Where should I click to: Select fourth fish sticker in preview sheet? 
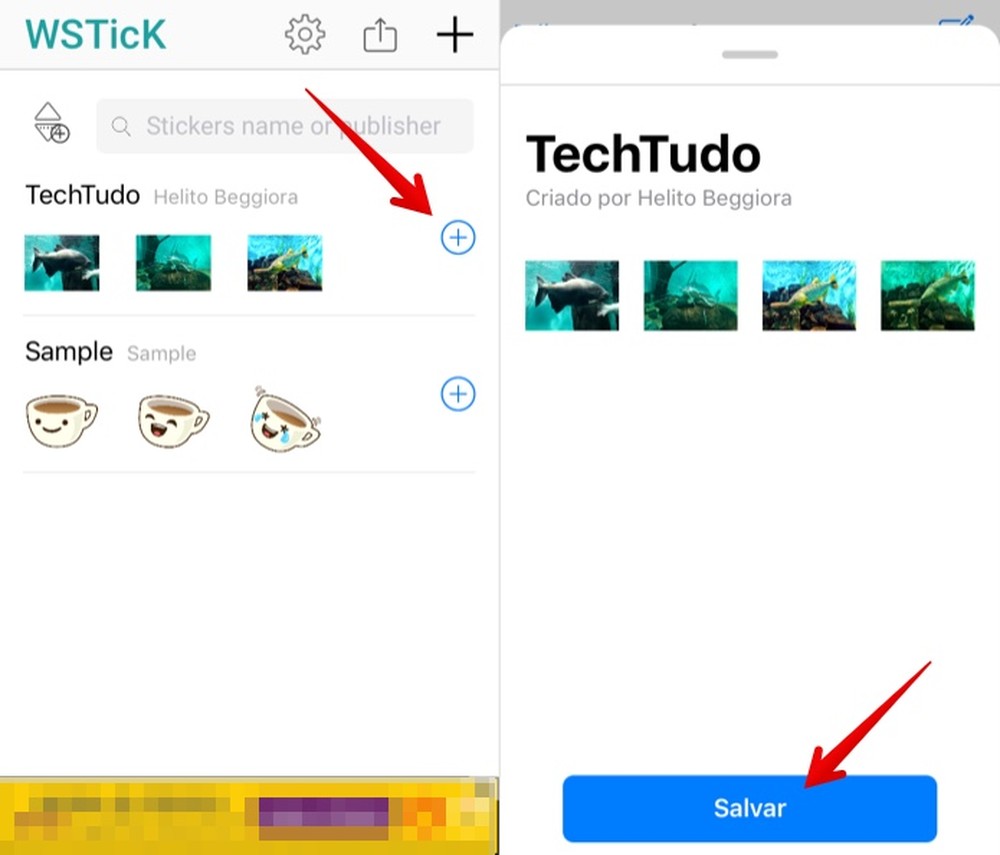point(928,295)
